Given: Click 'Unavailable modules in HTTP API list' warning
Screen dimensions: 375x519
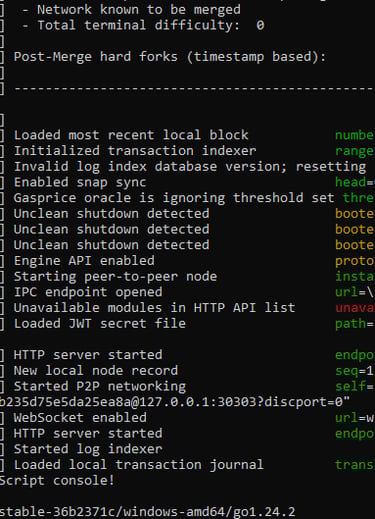Looking at the screenshot, I should (x=154, y=308).
